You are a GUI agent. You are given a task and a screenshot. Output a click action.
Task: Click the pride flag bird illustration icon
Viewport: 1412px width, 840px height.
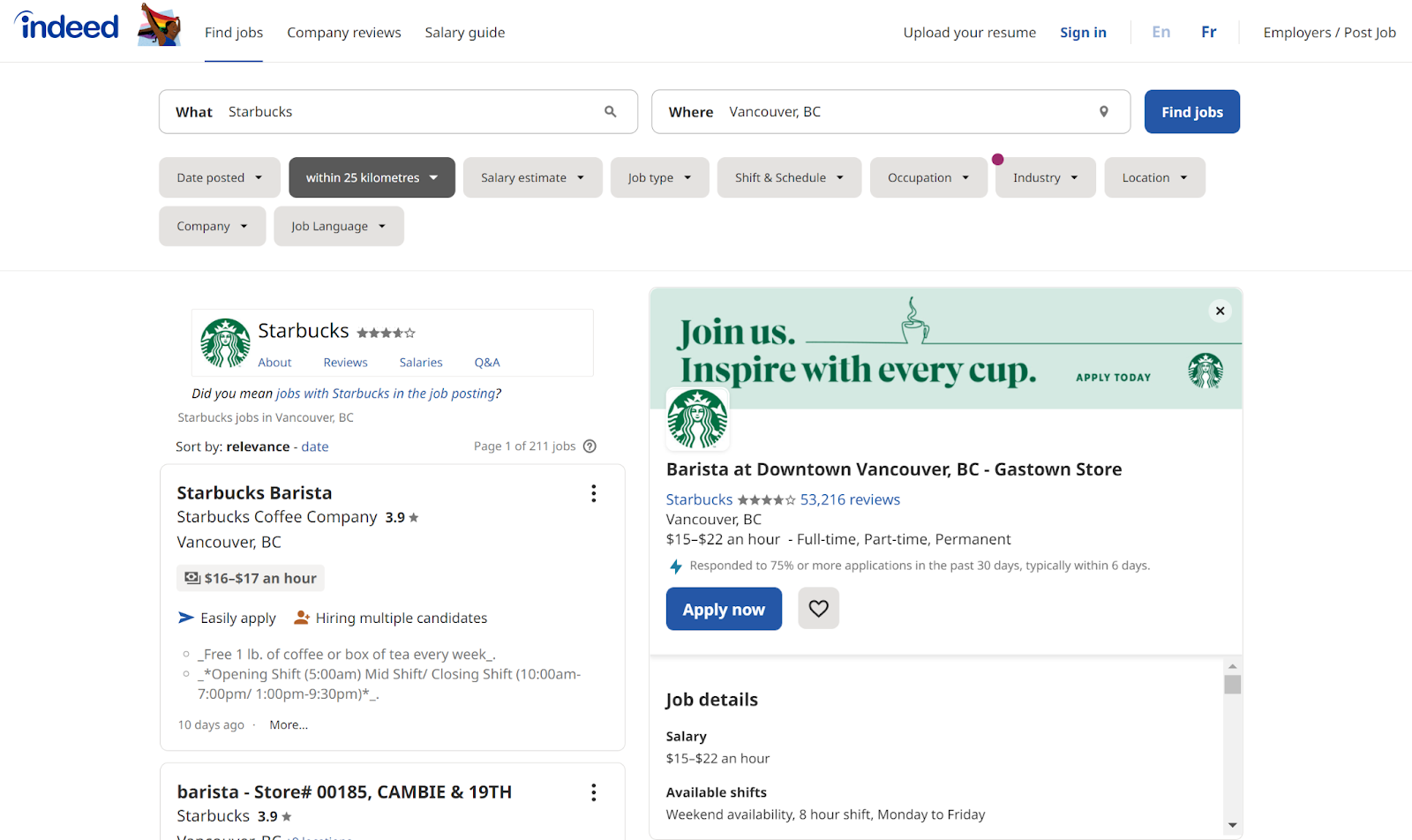[160, 25]
